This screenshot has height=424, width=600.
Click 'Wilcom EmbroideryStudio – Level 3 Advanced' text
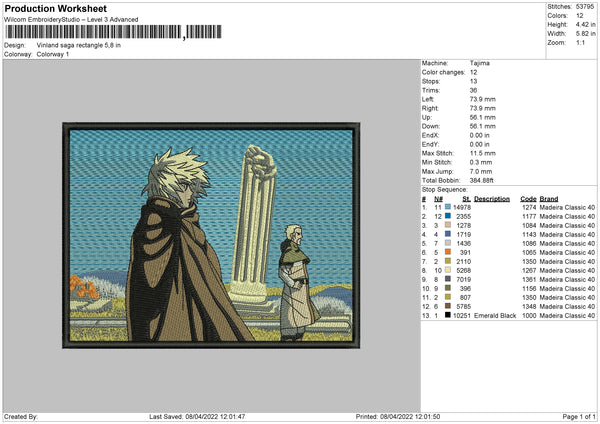(71, 20)
